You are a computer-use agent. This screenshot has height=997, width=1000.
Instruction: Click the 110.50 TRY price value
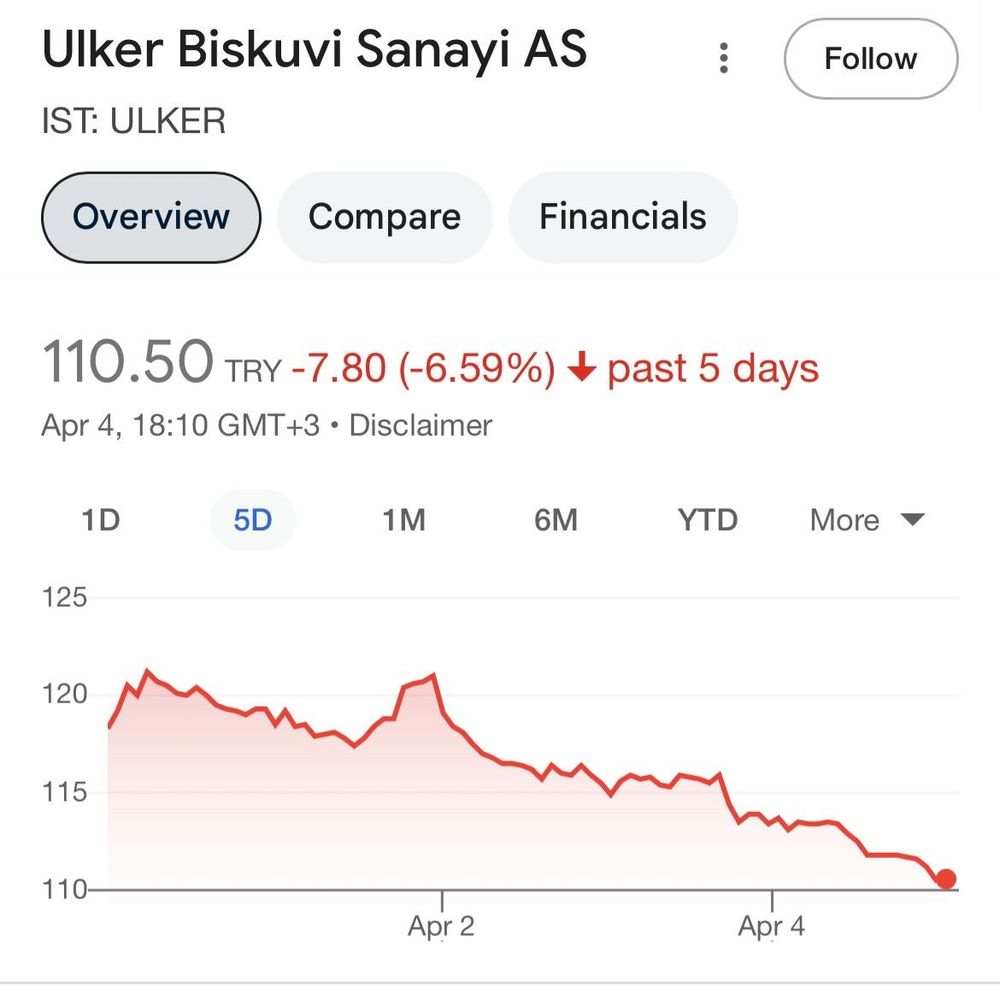pos(161,362)
